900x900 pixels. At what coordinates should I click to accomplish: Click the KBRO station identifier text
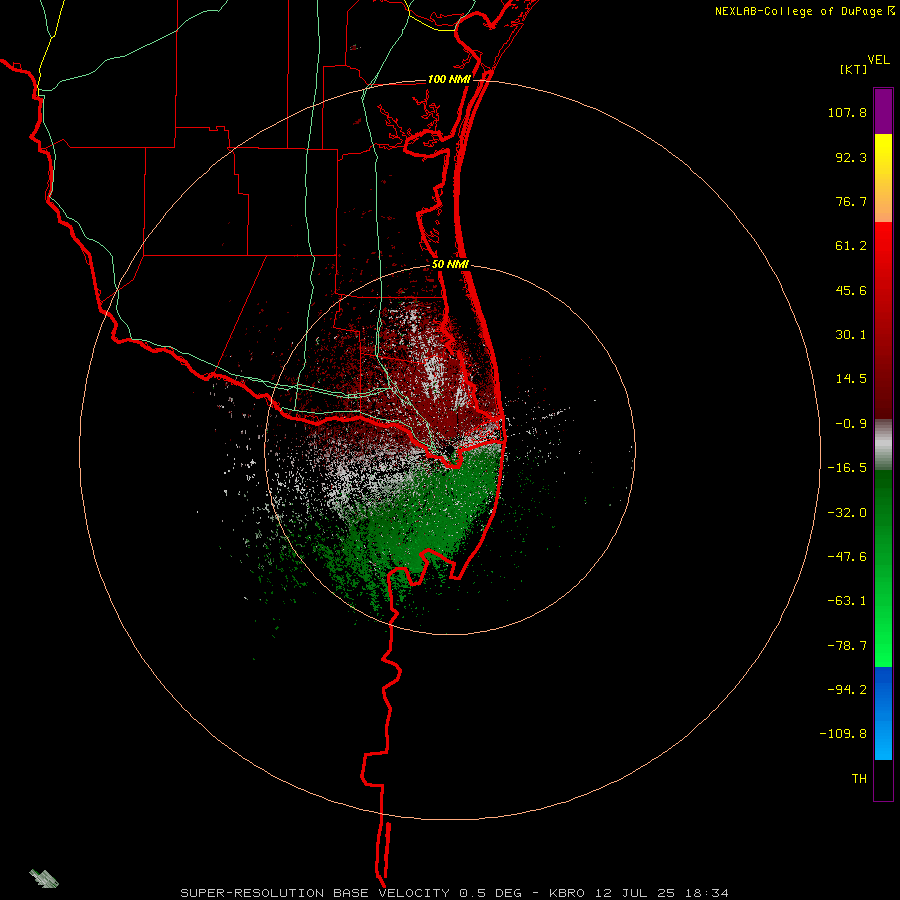pyautogui.click(x=567, y=893)
